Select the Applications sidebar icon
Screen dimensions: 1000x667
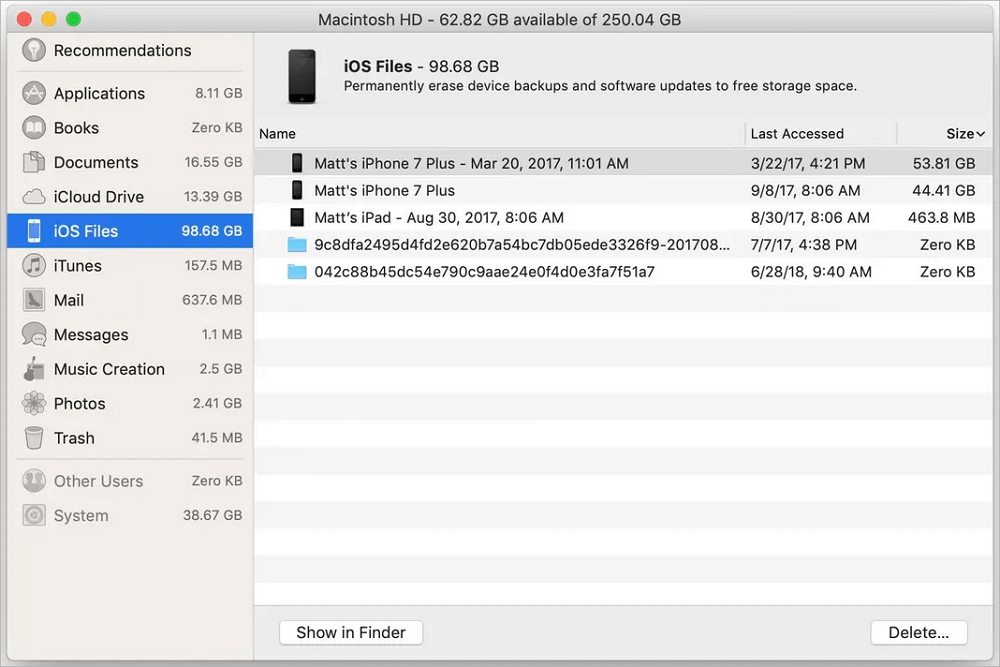(34, 93)
